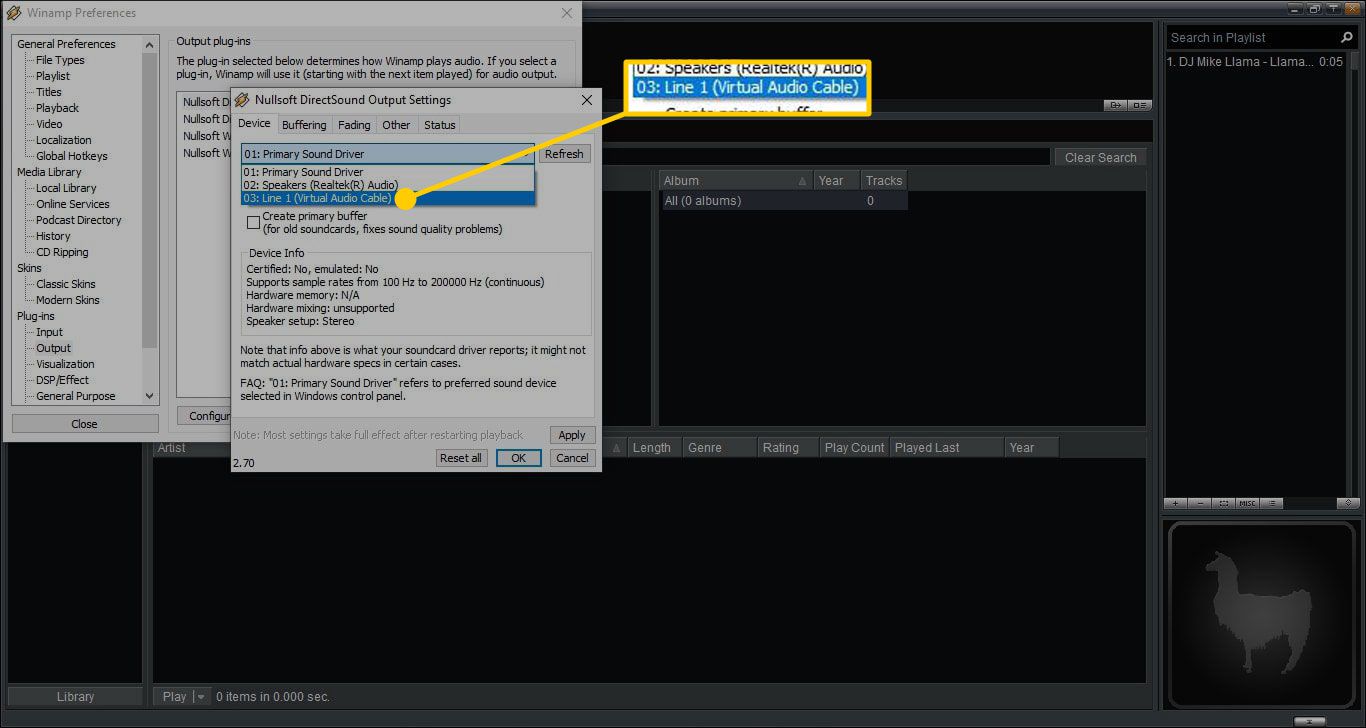Choose 02: Speakers (Realtek(R) Audio) option
The width and height of the screenshot is (1366, 728).
pos(387,185)
